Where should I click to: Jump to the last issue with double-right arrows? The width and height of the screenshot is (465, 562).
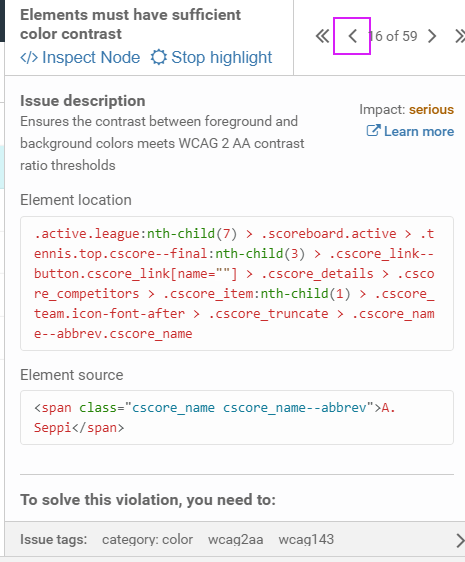click(x=460, y=36)
